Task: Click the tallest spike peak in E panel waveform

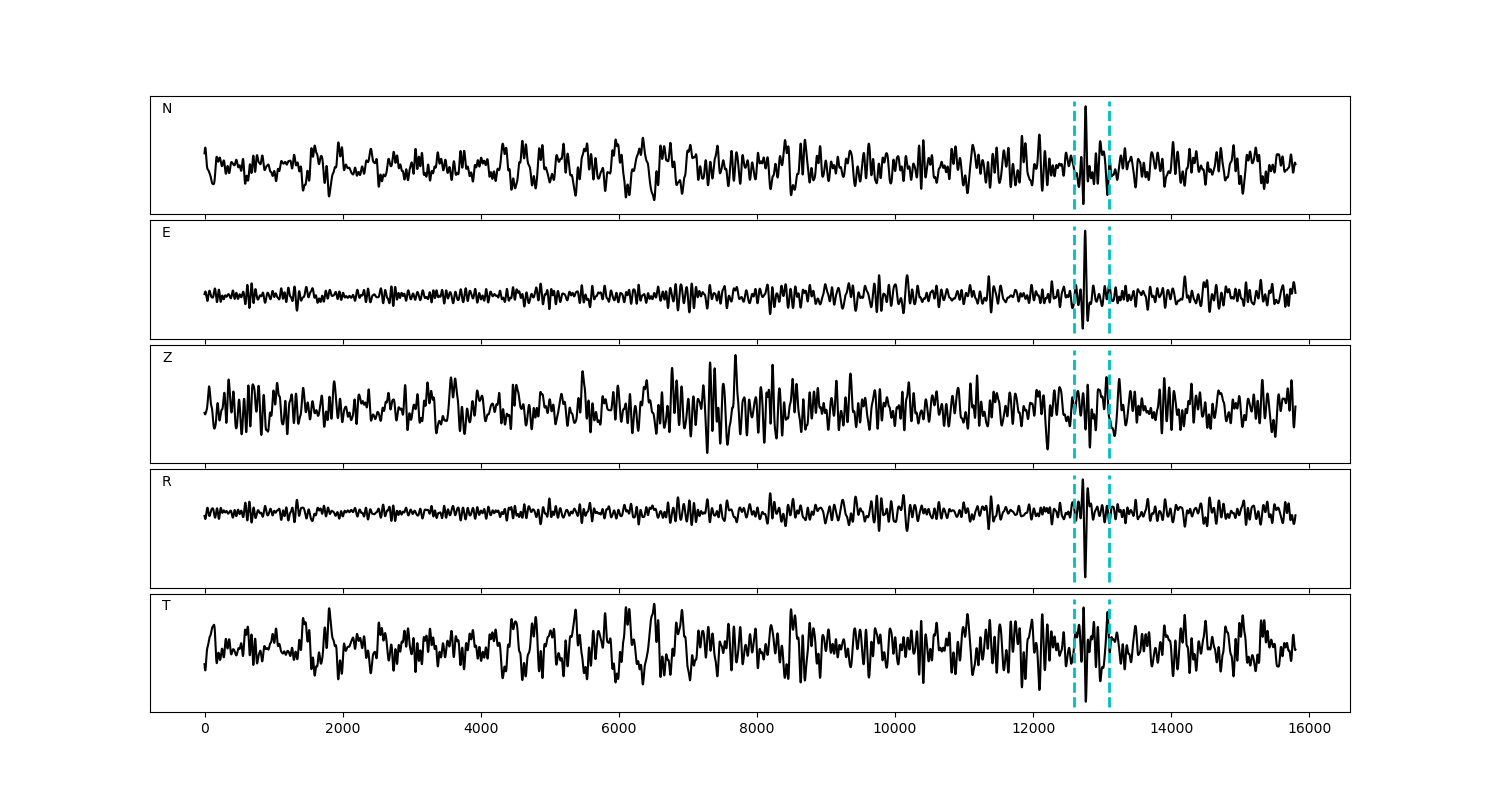Action: [1085, 233]
